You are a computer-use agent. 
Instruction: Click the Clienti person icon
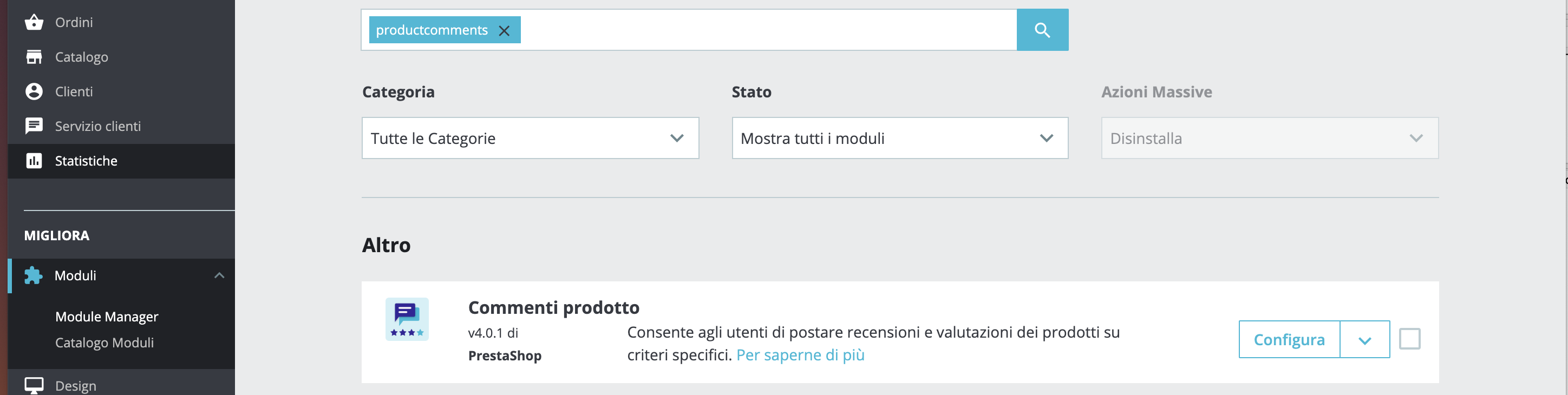click(34, 92)
